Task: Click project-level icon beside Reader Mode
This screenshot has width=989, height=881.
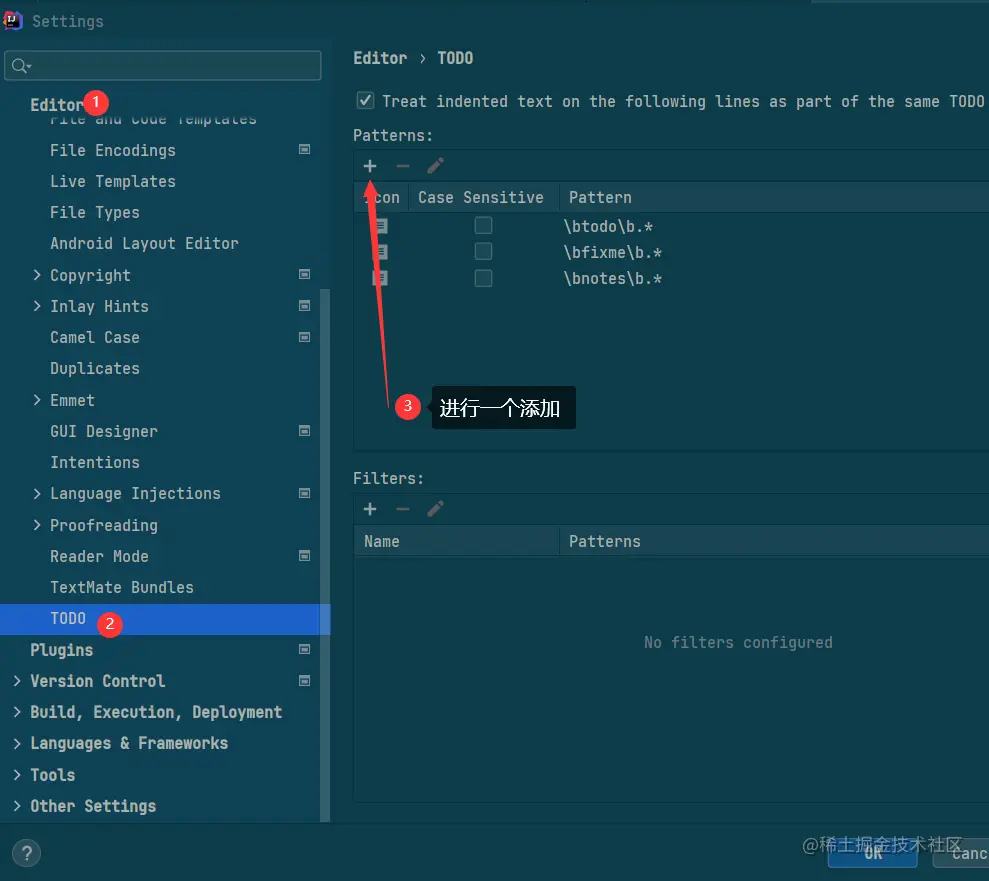Action: click(304, 556)
